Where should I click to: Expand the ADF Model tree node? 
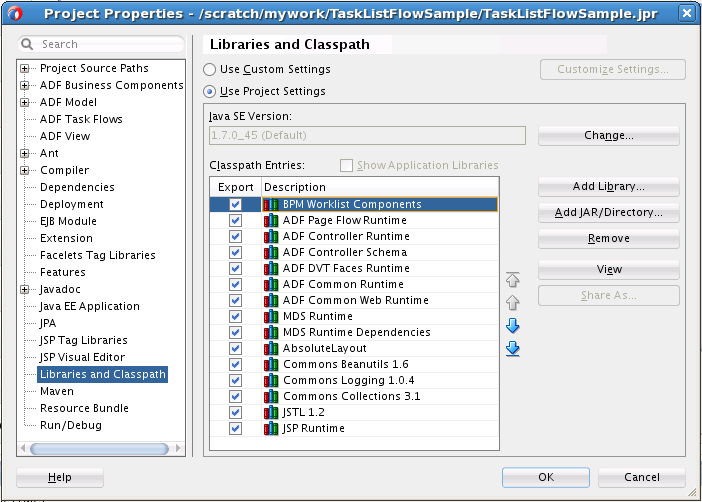(25, 103)
